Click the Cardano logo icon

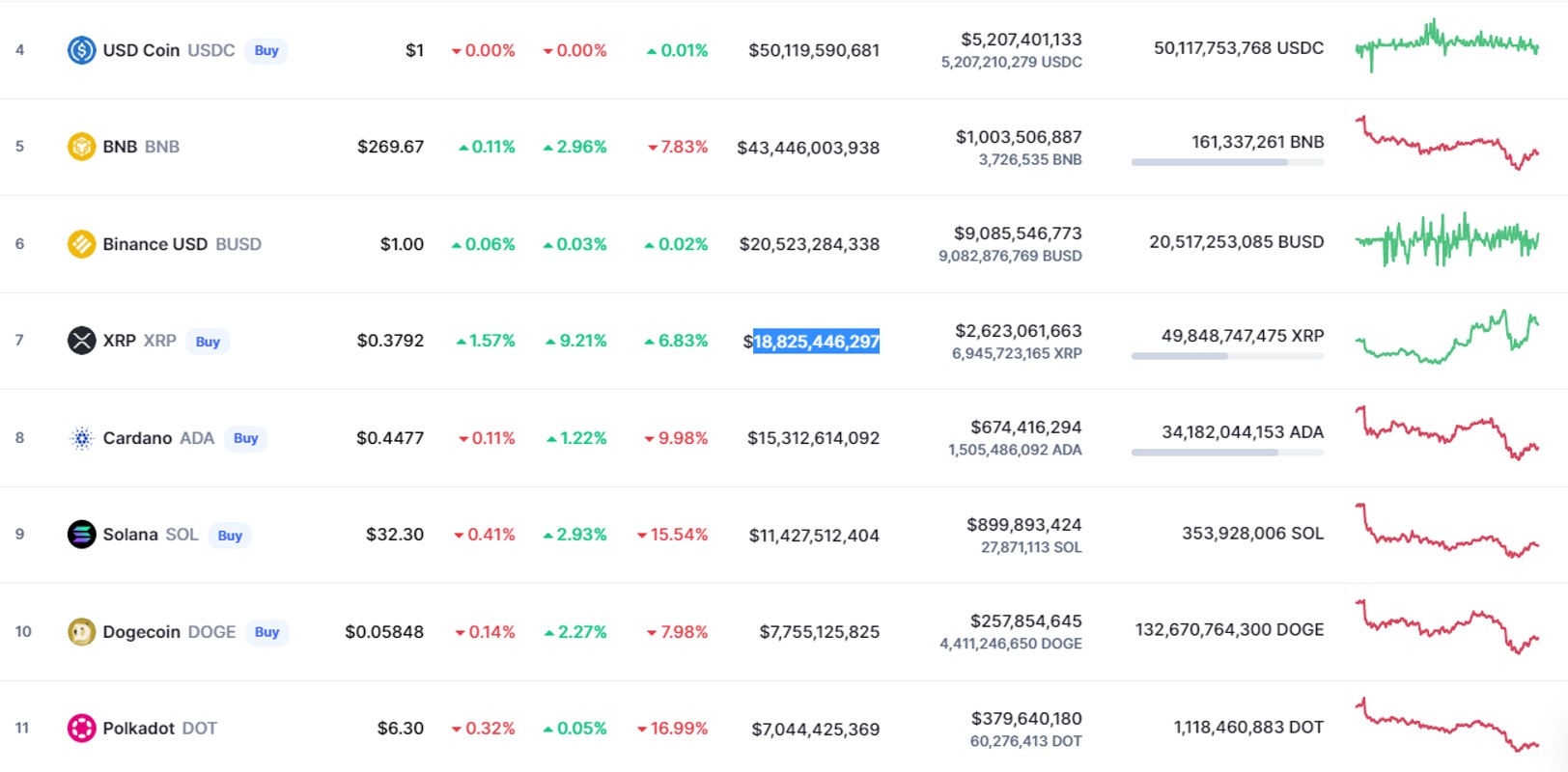pyautogui.click(x=81, y=438)
